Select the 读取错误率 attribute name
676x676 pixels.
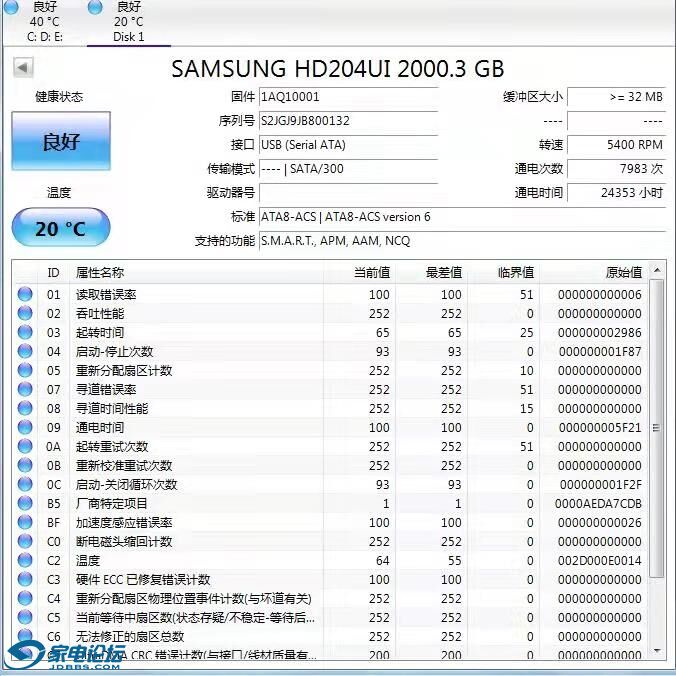click(x=106, y=294)
